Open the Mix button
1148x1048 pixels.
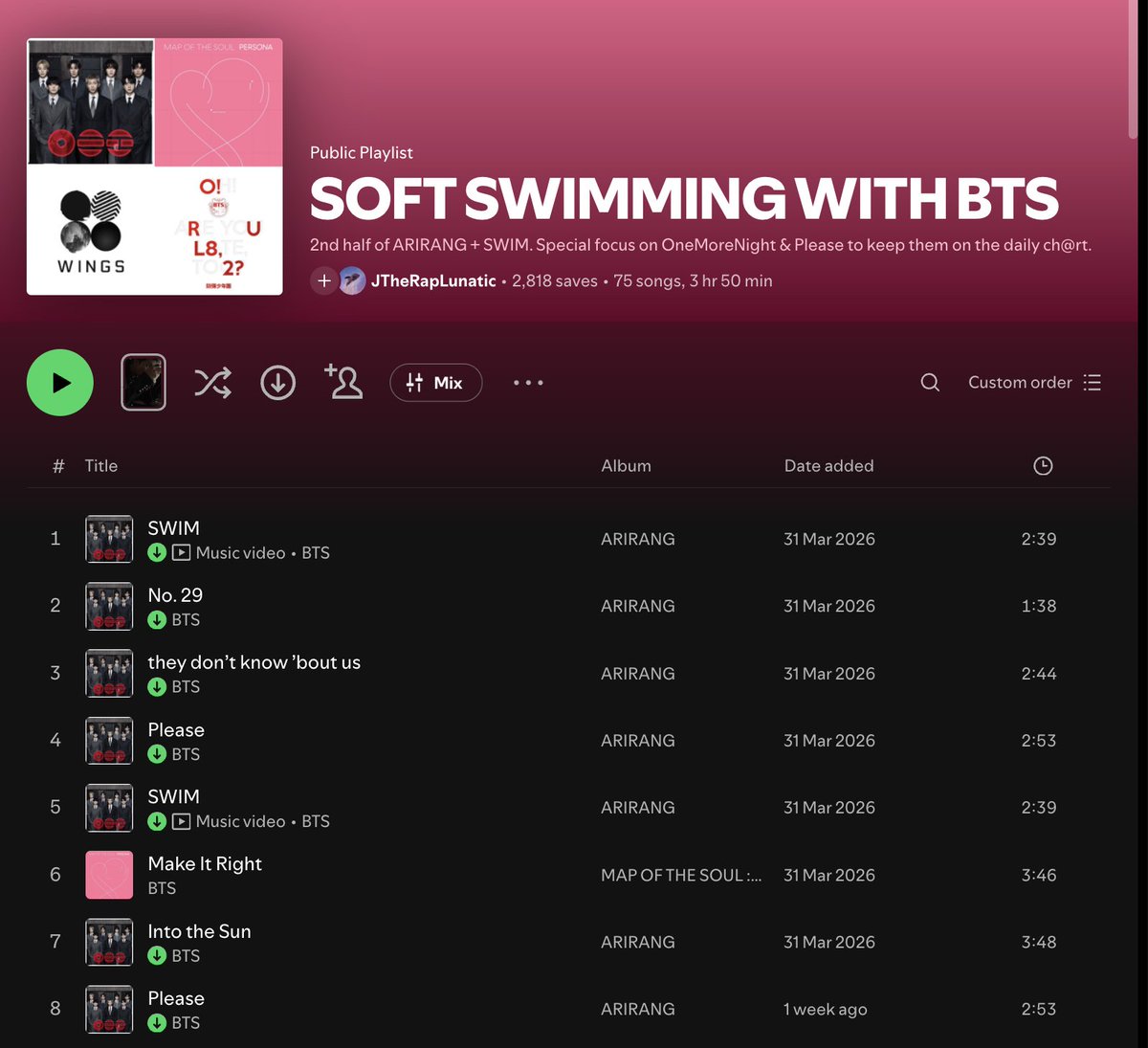point(436,383)
